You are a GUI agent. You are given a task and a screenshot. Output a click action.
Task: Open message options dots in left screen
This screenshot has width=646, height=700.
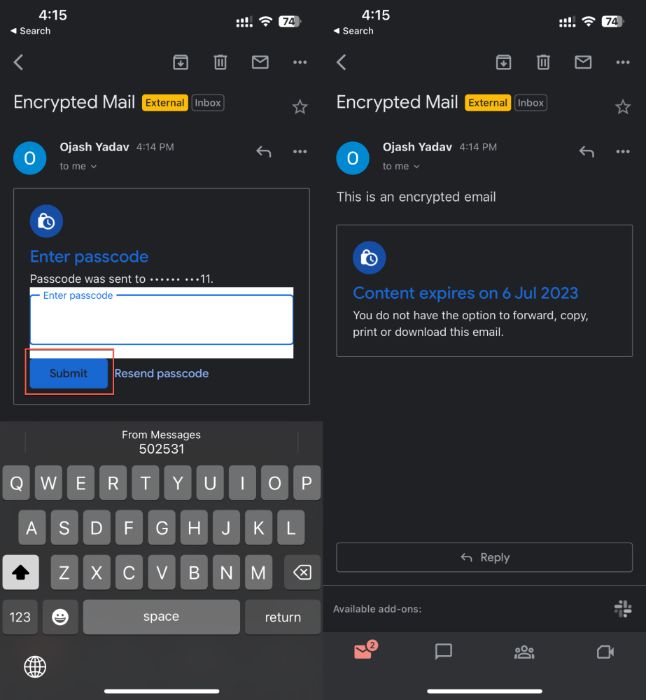(300, 152)
